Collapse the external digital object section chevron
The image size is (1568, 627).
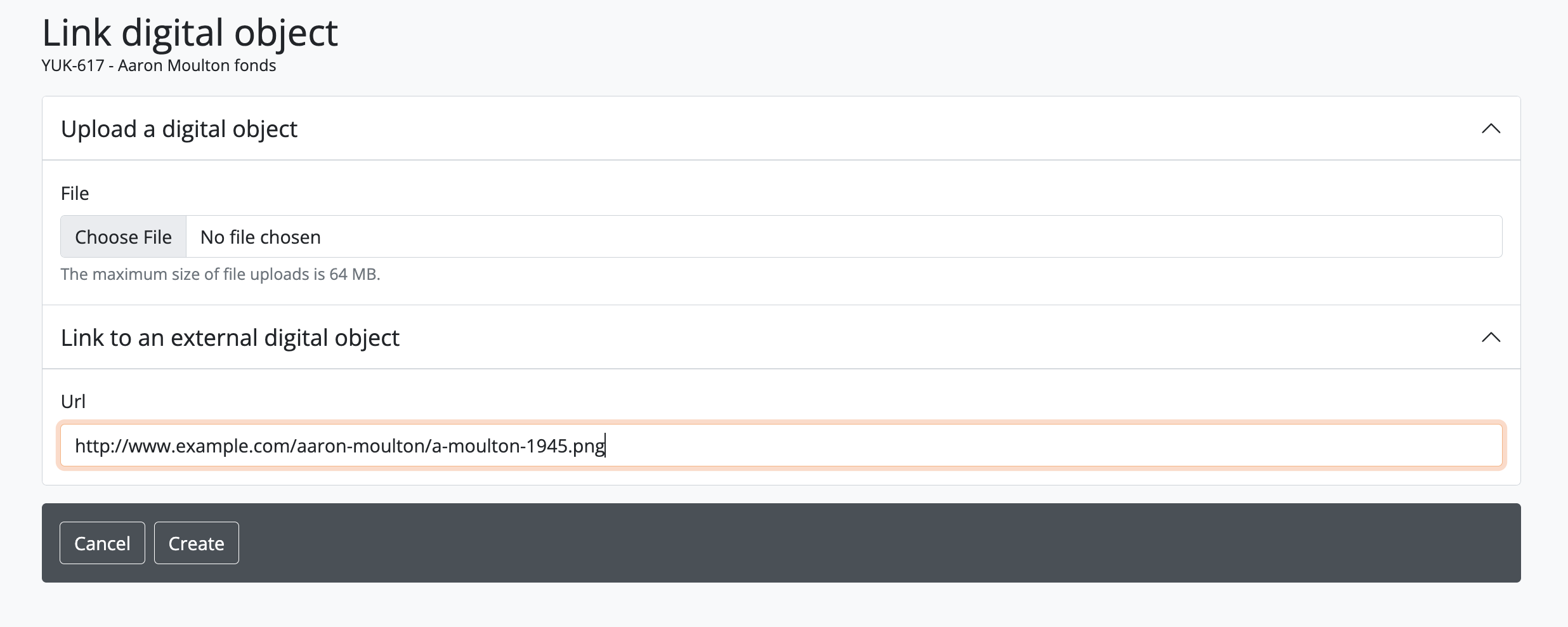[x=1491, y=338]
